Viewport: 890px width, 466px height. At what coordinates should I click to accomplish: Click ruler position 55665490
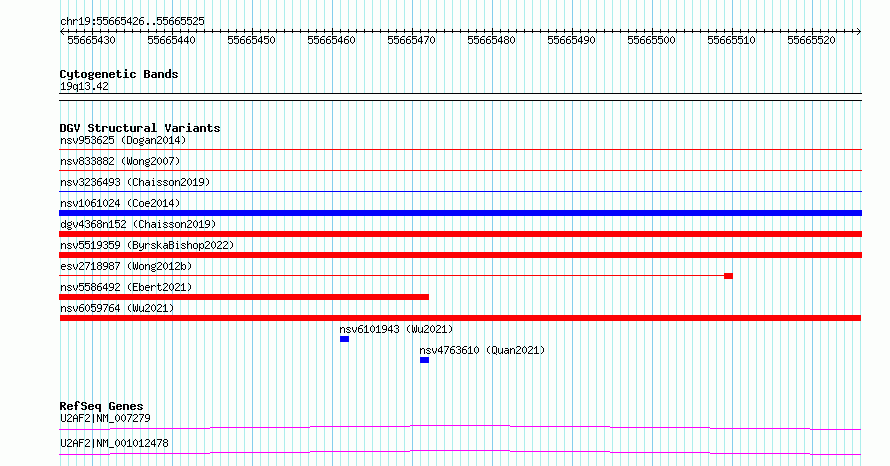tap(572, 40)
